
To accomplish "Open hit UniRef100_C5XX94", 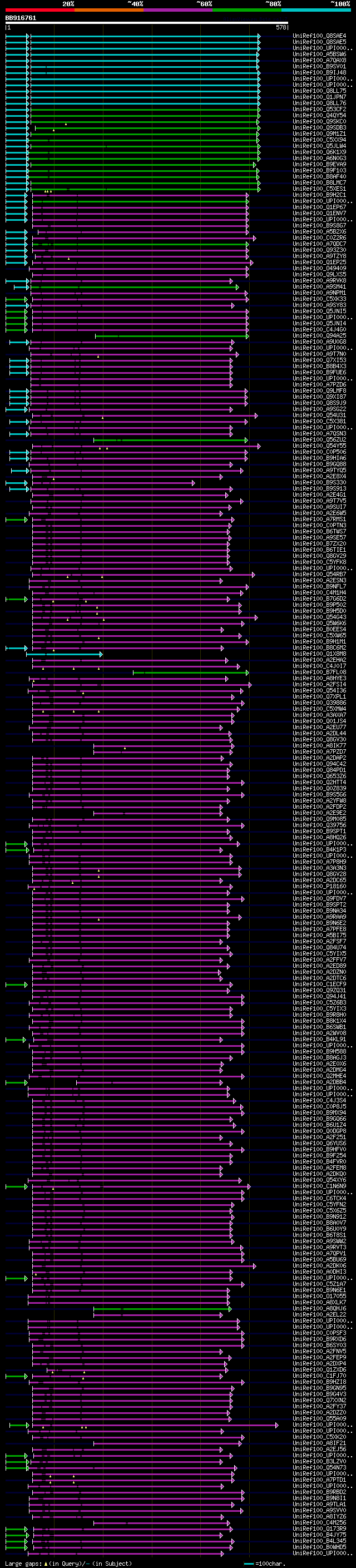I will (319, 140).
